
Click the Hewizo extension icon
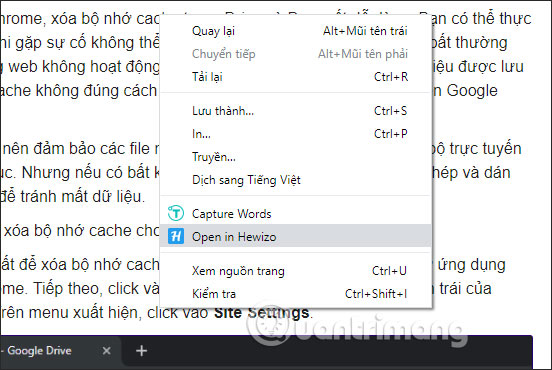[x=175, y=236]
